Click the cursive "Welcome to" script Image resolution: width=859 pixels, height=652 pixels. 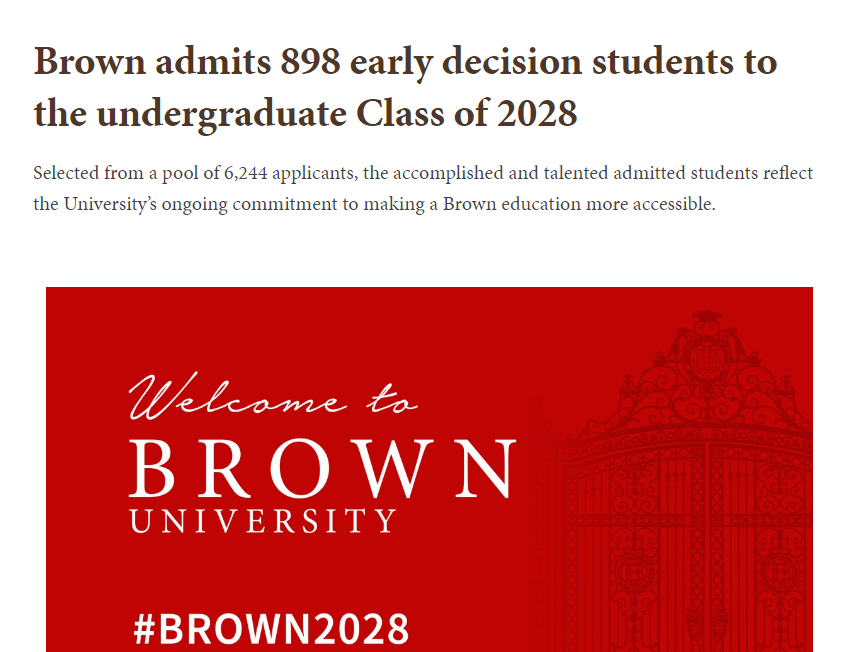pos(273,396)
